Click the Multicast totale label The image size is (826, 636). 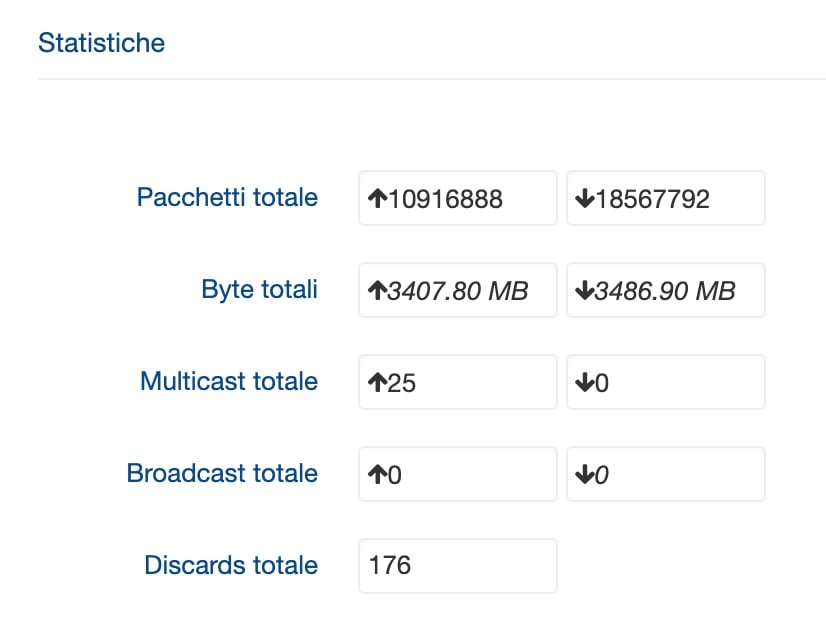coord(229,381)
